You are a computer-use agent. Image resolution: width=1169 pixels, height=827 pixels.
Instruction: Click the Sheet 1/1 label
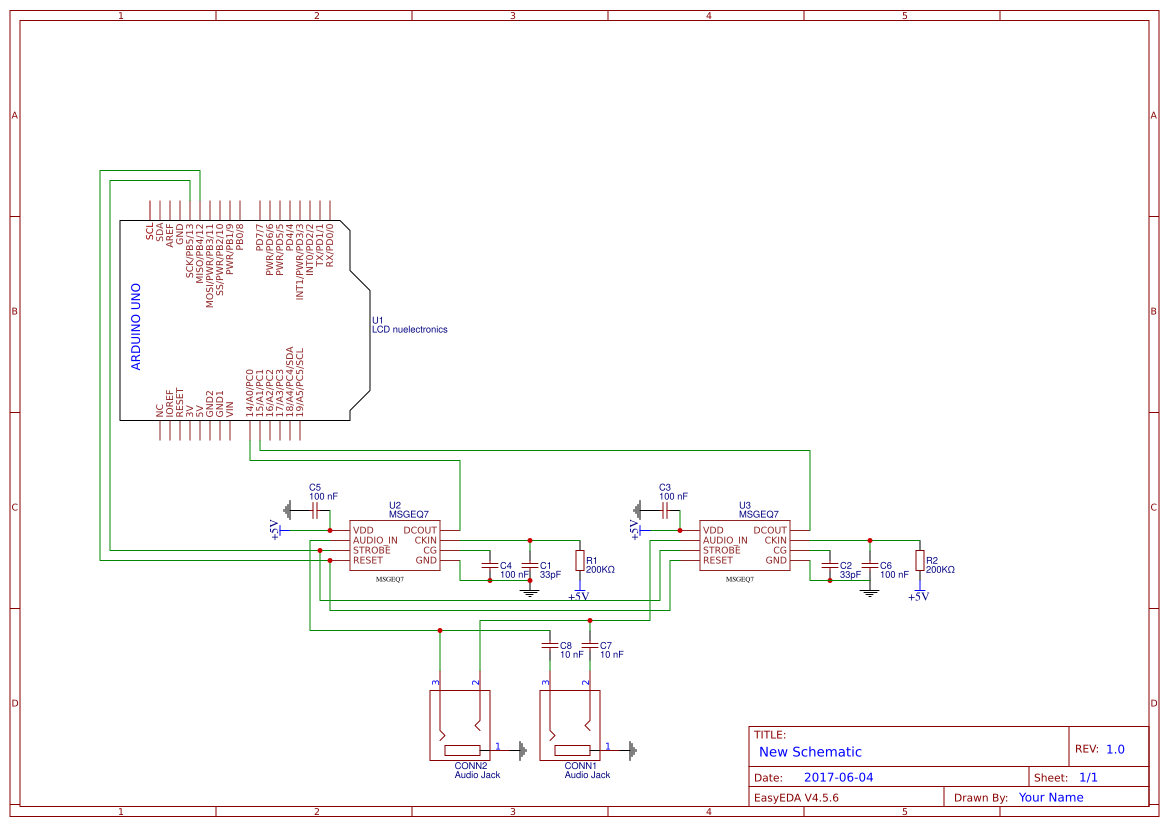click(1091, 776)
